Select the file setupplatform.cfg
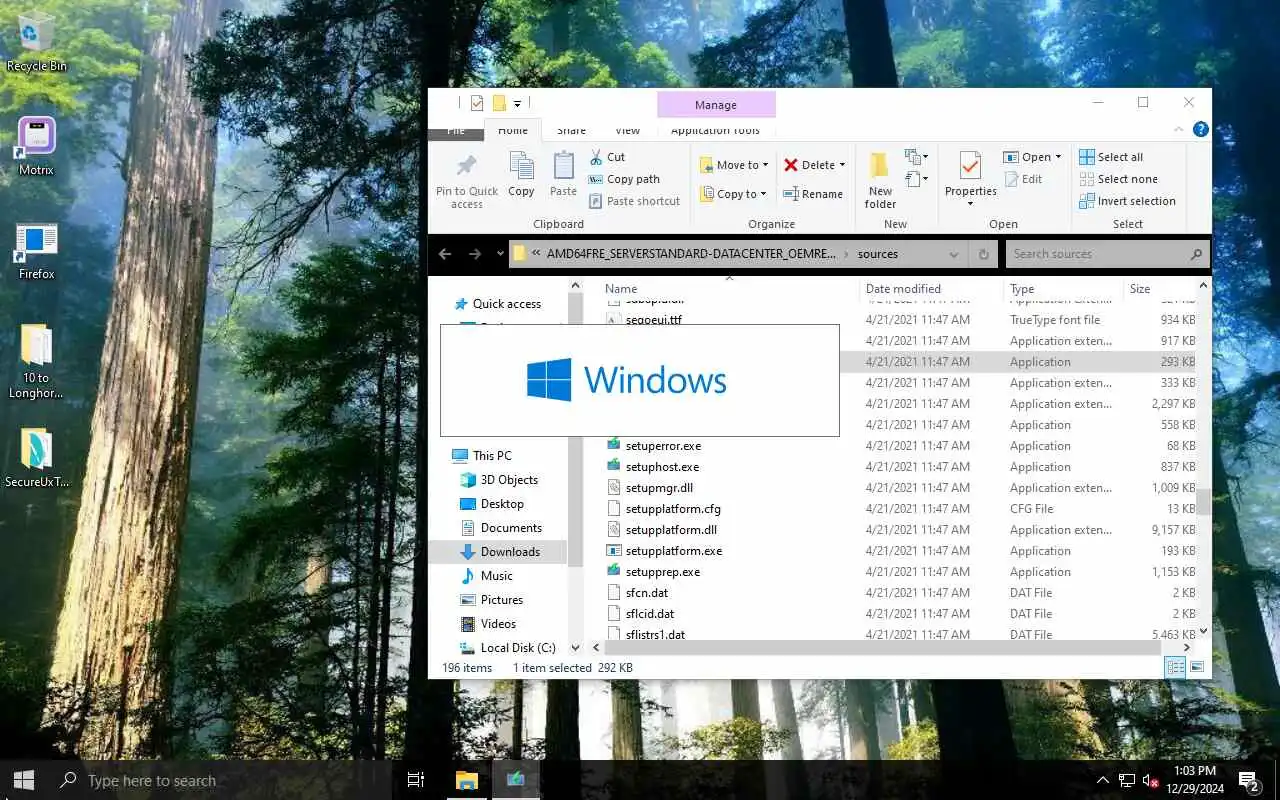Image resolution: width=1280 pixels, height=800 pixels. (x=673, y=509)
